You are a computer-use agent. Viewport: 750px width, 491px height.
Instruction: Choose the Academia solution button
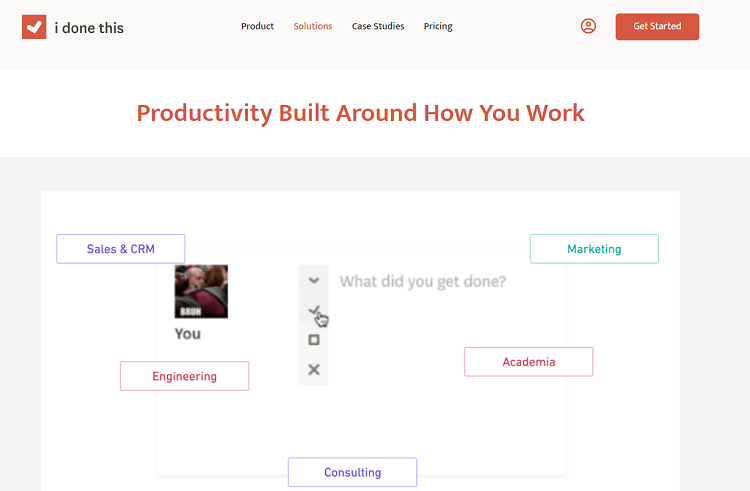click(529, 362)
